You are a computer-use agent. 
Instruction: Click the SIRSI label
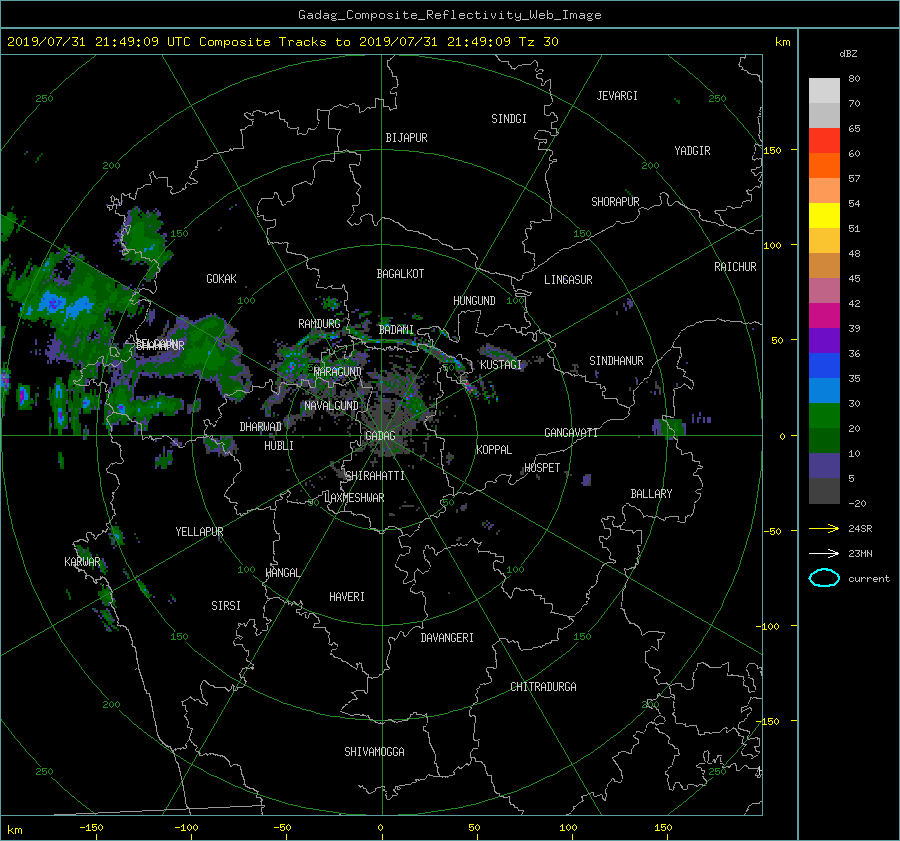click(x=226, y=606)
